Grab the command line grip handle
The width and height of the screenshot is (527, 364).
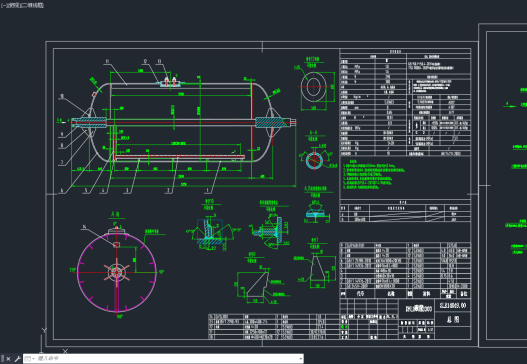pyautogui.click(x=3, y=359)
